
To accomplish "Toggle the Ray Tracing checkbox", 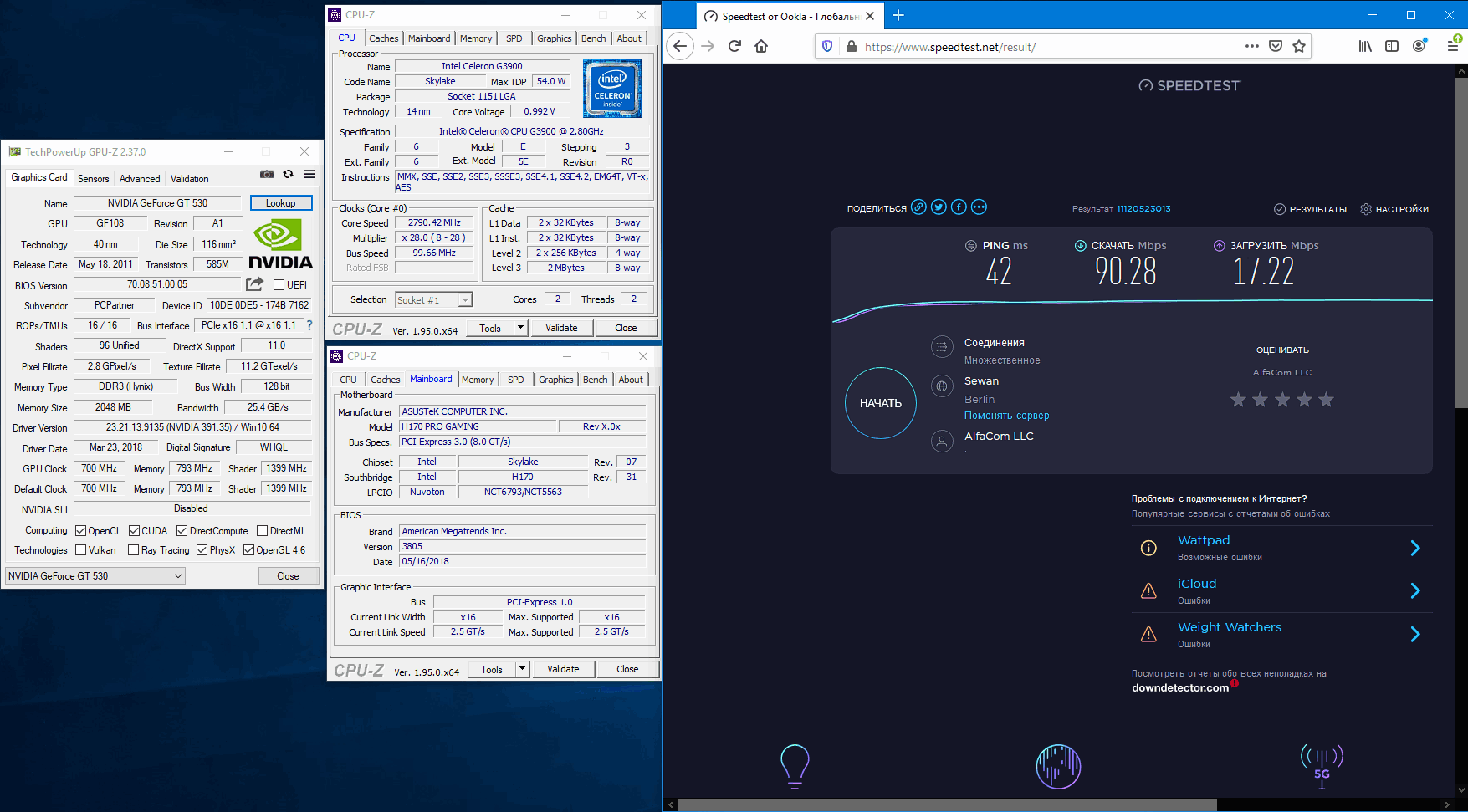I will [133, 550].
